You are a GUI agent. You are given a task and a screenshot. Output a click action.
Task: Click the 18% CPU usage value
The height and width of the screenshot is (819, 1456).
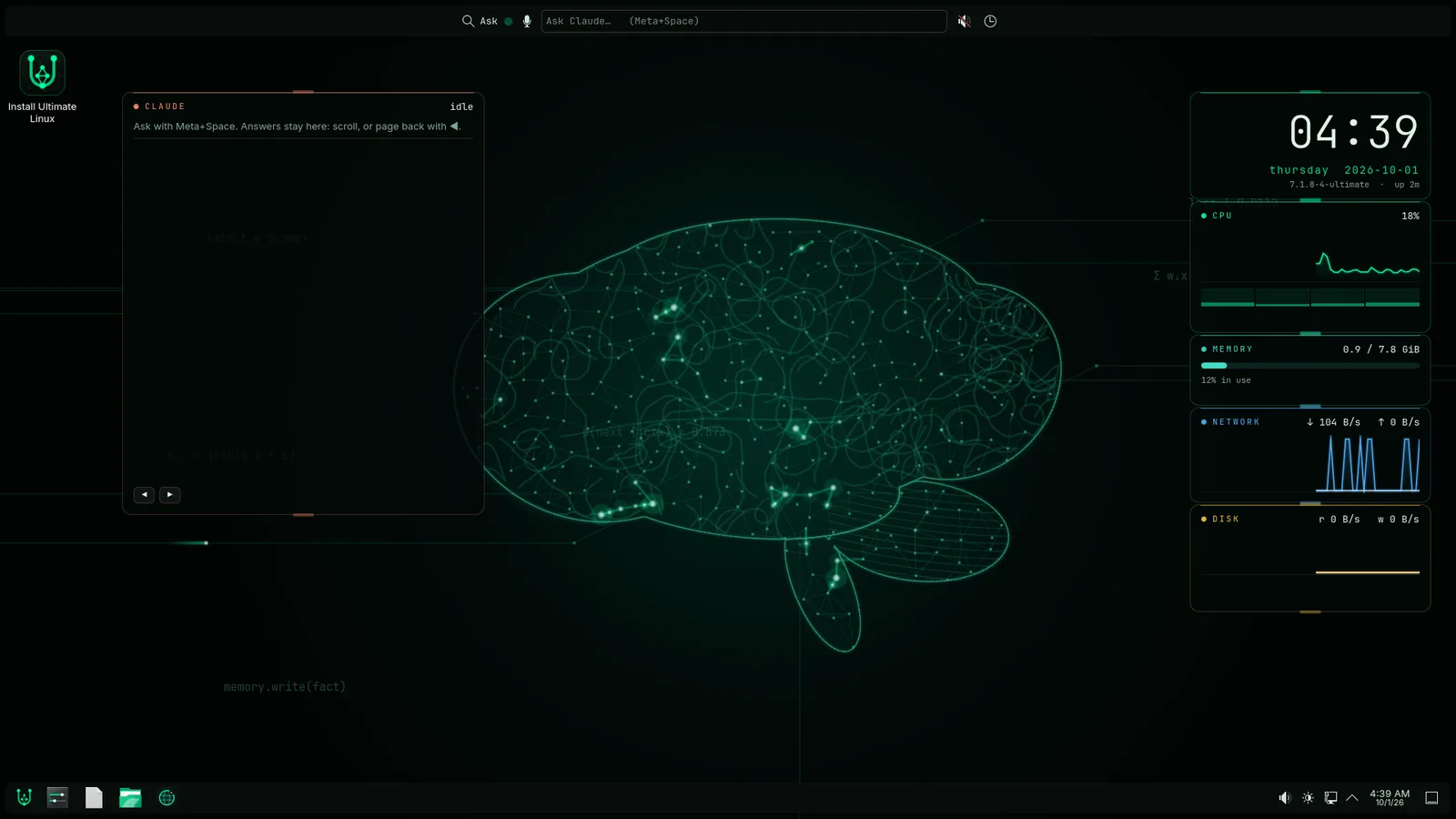pyautogui.click(x=1410, y=216)
